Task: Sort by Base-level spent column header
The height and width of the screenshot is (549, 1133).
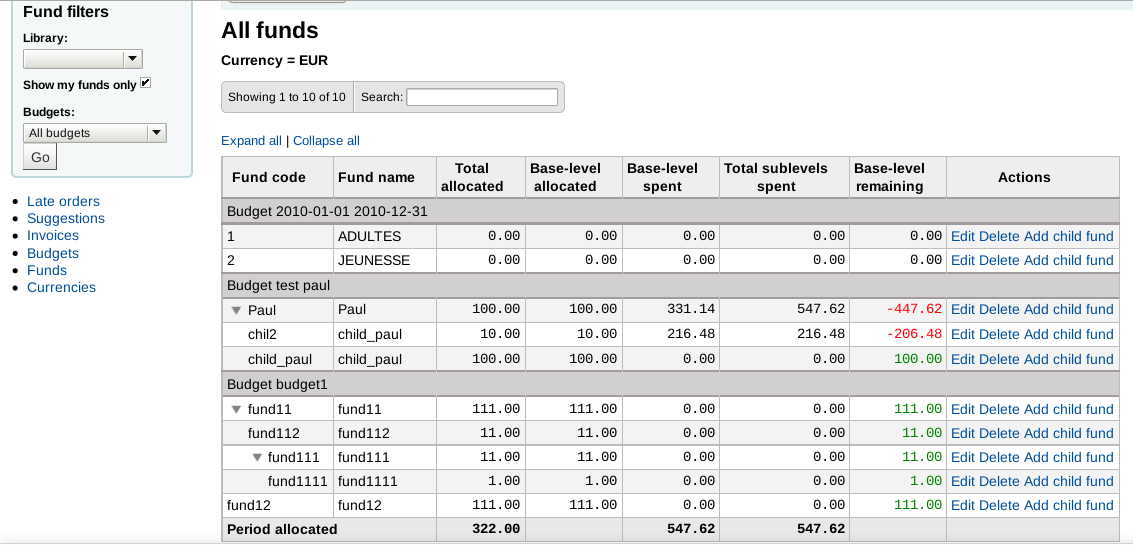Action: 662,177
